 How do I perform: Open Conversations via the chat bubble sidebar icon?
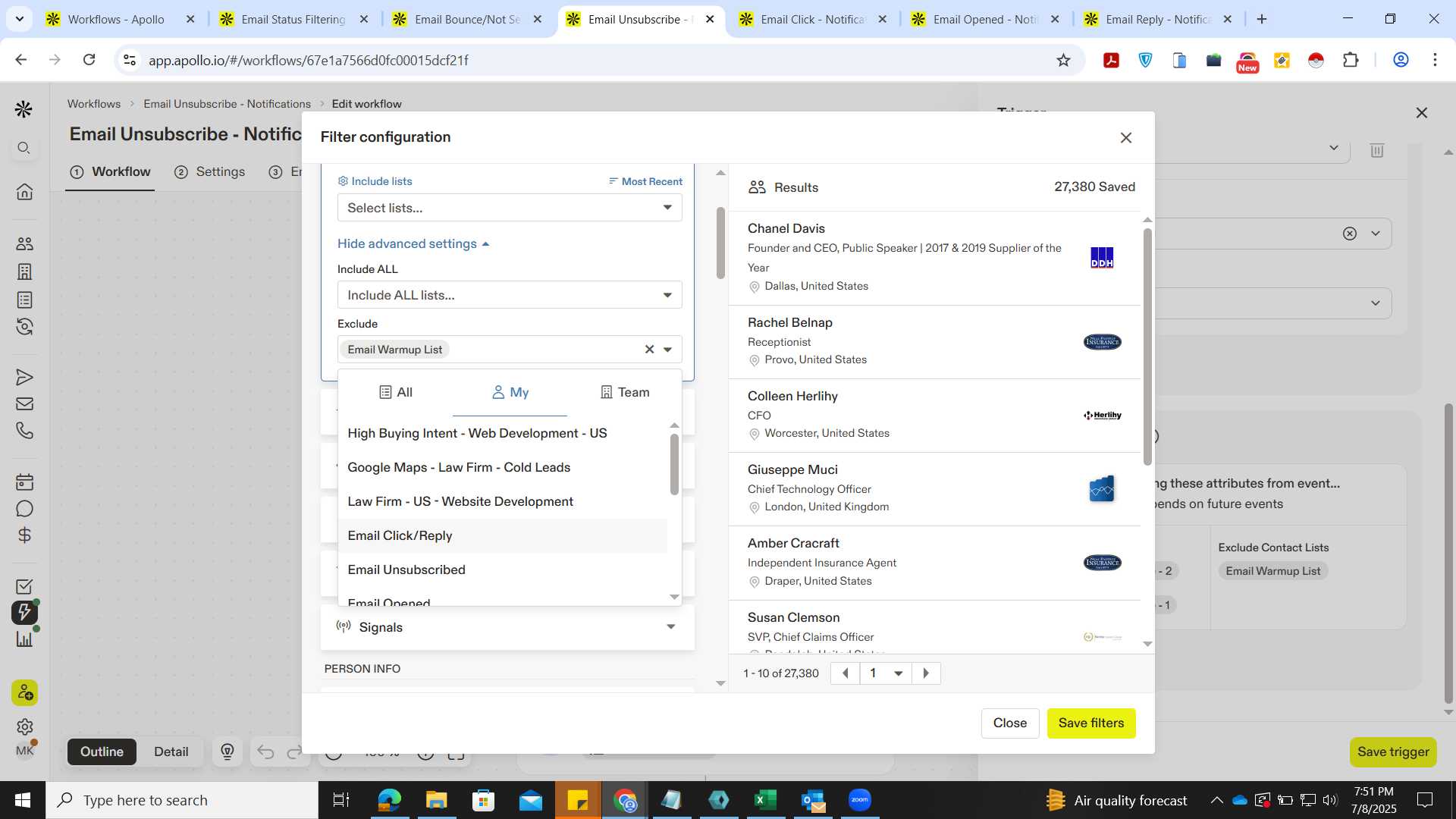pyautogui.click(x=24, y=508)
